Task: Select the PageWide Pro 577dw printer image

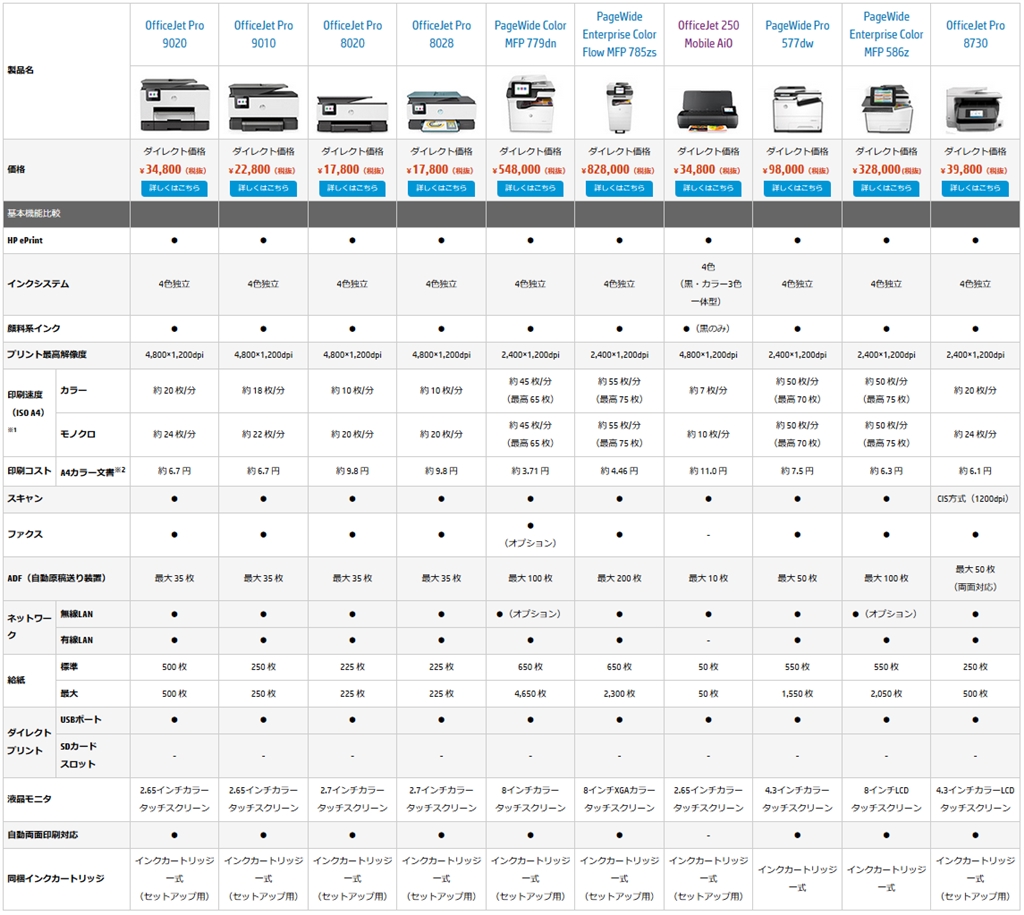Action: pos(797,108)
